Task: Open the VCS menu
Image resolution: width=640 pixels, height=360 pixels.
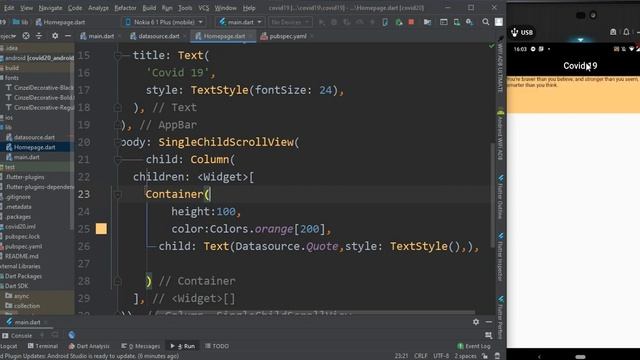Action: pos(203,8)
